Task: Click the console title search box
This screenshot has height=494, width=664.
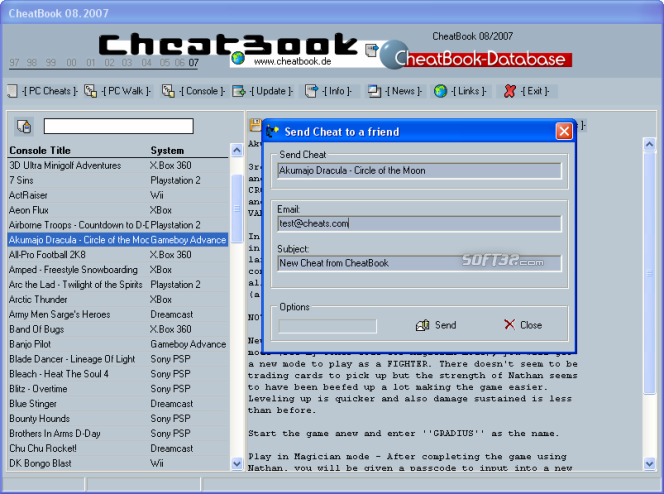Action: tap(119, 126)
